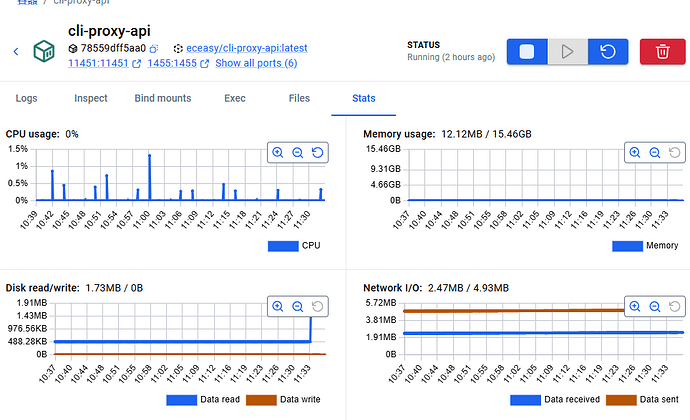Image resolution: width=690 pixels, height=420 pixels.
Task: Expand the Show all ports (6) link
Action: [x=256, y=63]
